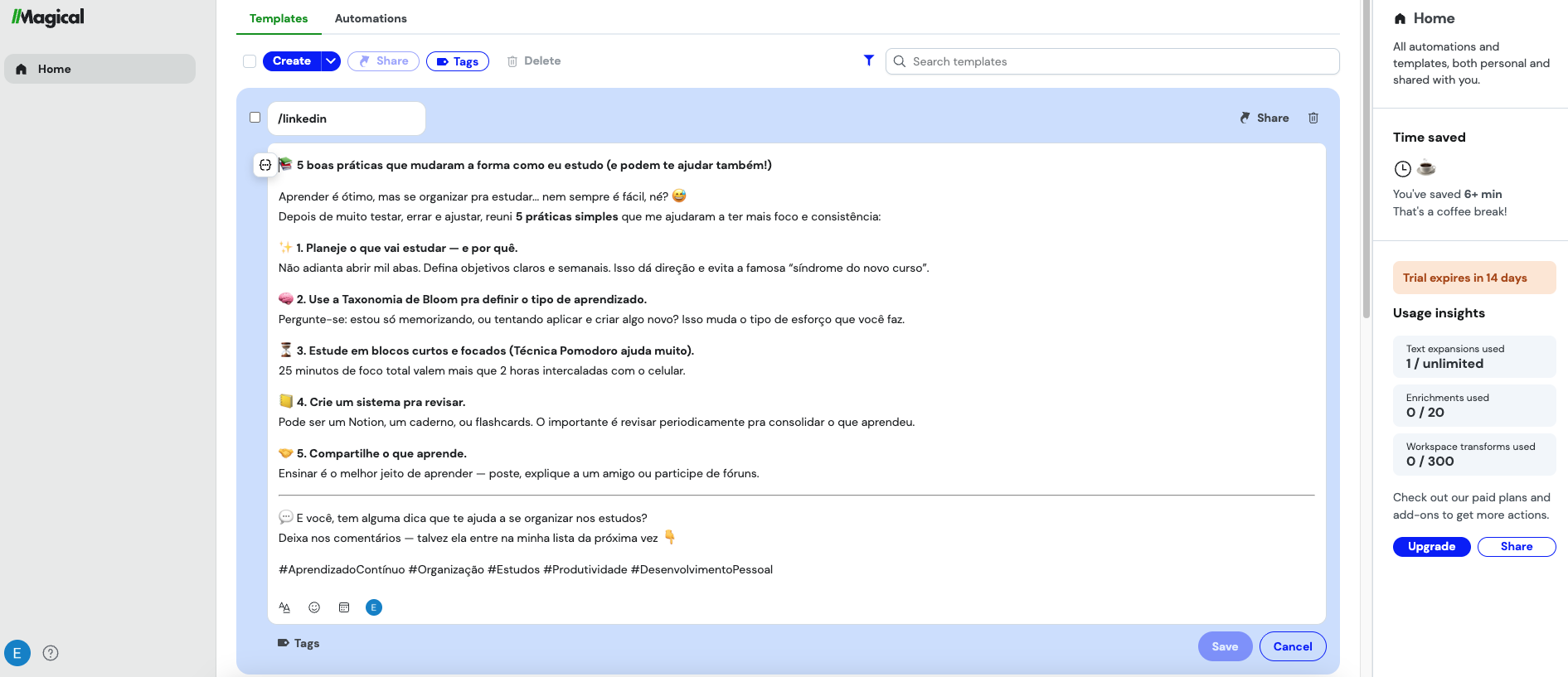
Task: Switch to the Templates tab
Action: pyautogui.click(x=279, y=18)
